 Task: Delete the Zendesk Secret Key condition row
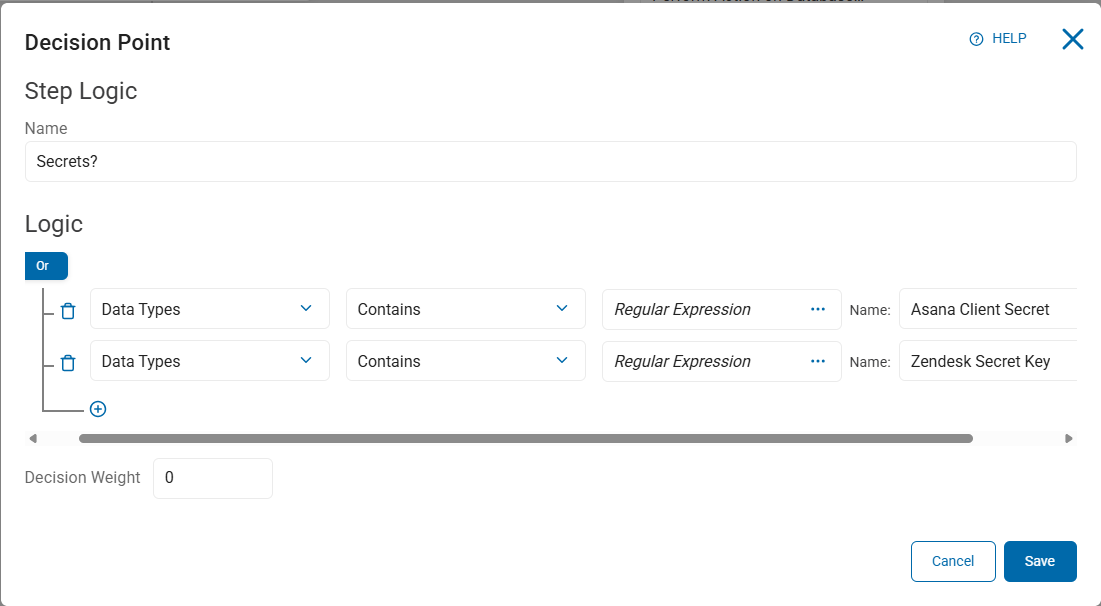click(x=68, y=362)
